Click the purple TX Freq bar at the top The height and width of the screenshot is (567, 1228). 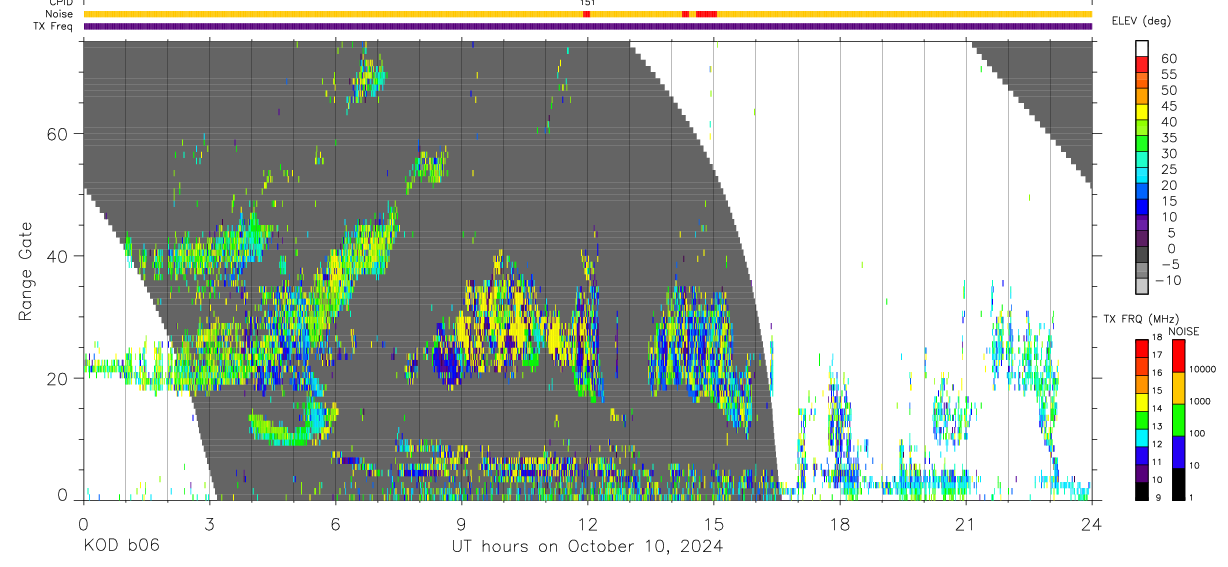pos(588,26)
